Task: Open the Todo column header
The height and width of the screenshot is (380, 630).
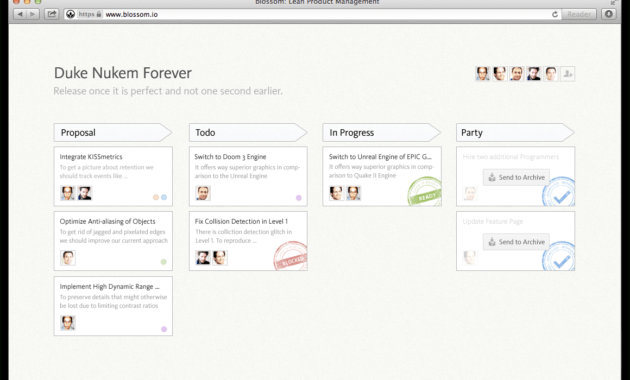Action: pyautogui.click(x=248, y=133)
